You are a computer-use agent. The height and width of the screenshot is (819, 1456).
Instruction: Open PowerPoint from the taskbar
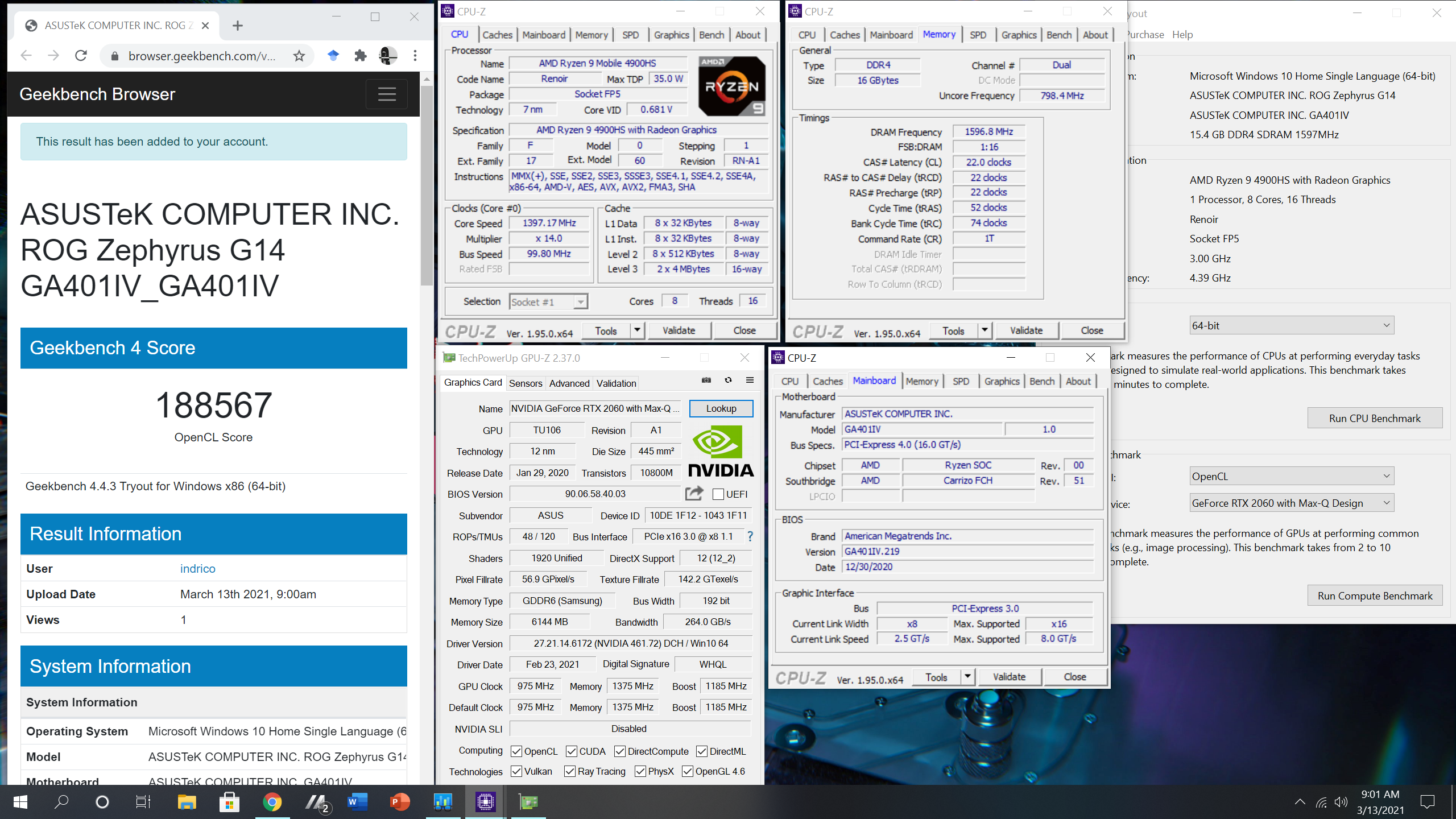coord(400,802)
